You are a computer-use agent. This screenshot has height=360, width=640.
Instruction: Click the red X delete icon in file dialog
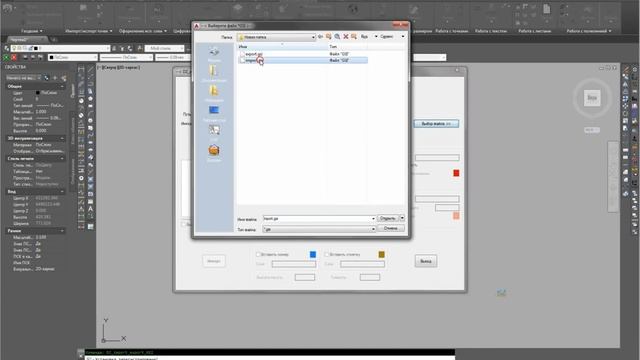pos(346,37)
